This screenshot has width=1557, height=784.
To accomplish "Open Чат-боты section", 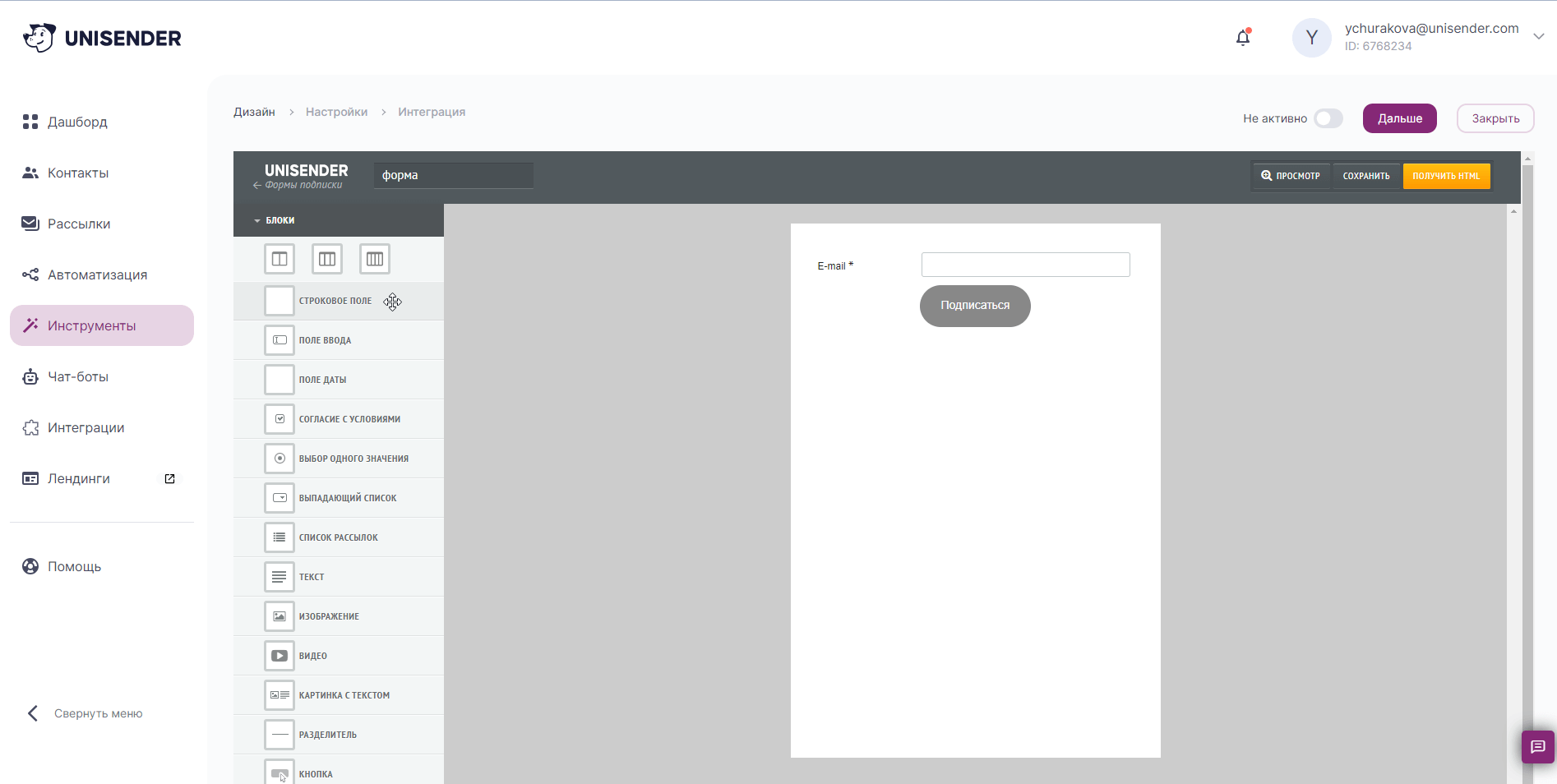I will pyautogui.click(x=102, y=376).
